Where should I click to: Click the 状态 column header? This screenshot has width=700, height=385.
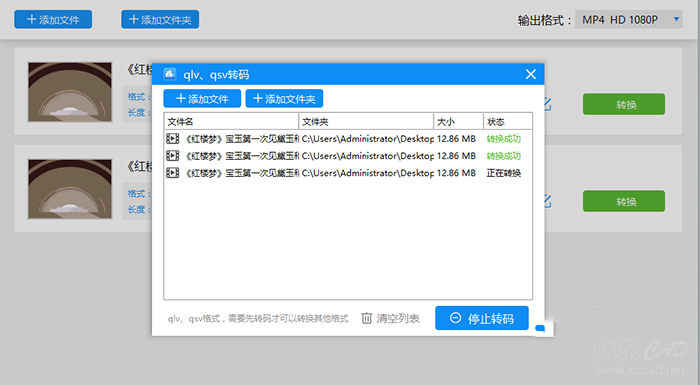[508, 121]
